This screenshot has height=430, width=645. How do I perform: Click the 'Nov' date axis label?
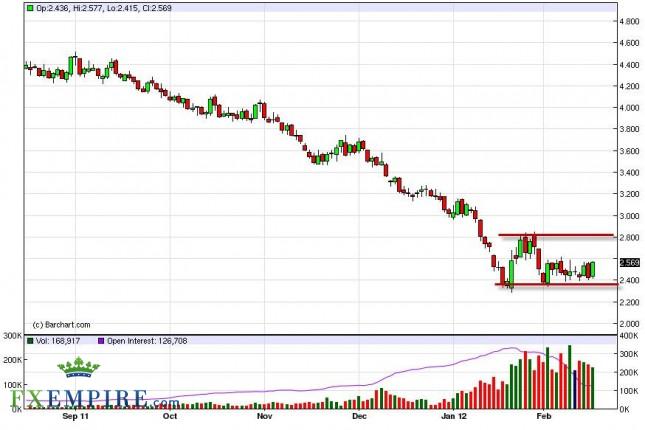coord(264,416)
